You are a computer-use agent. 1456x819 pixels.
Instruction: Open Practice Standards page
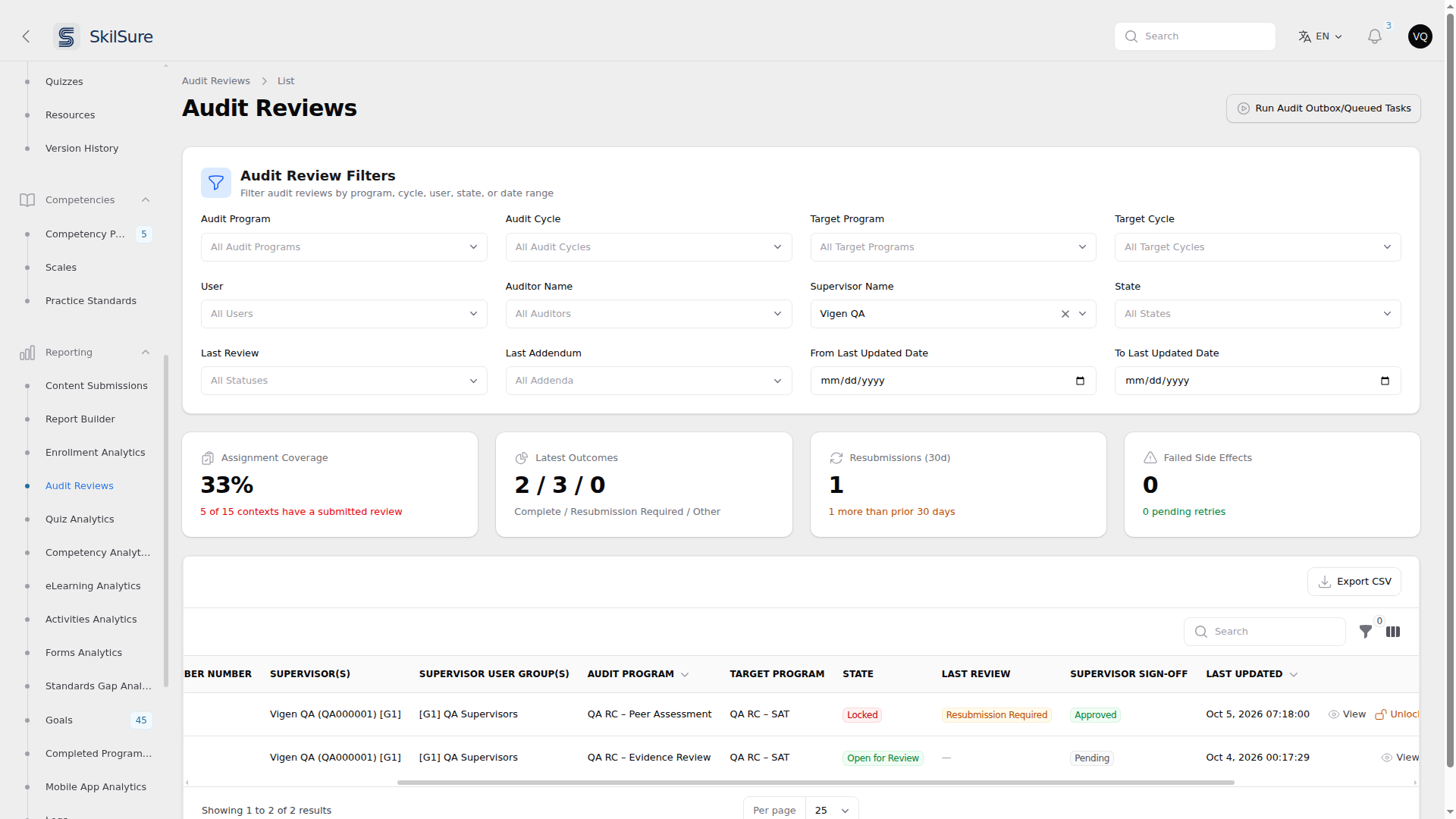tap(90, 301)
